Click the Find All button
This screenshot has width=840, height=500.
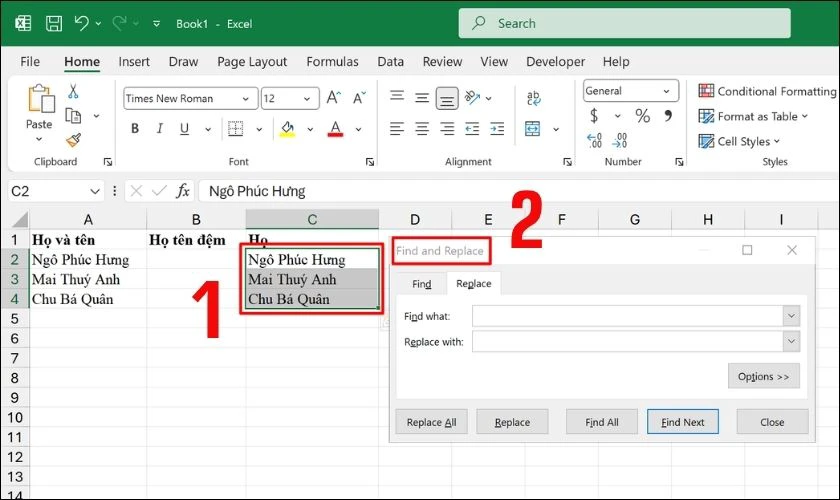pos(602,422)
